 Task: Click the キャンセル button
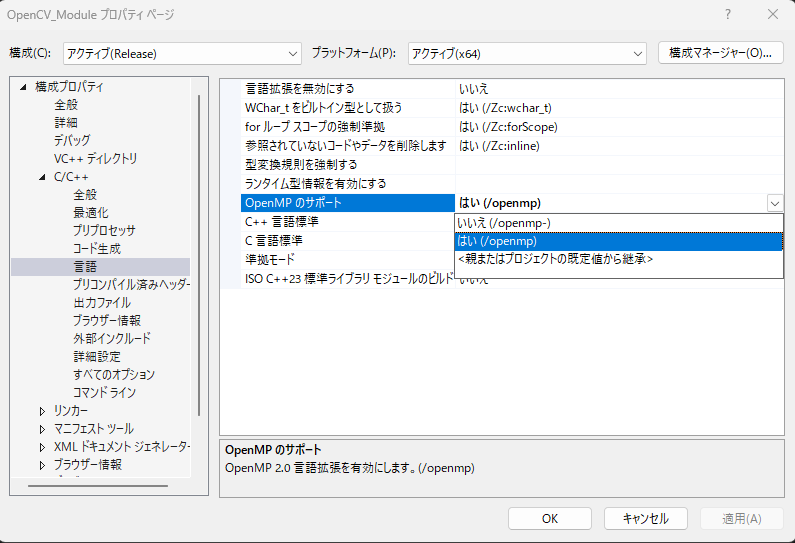645,518
